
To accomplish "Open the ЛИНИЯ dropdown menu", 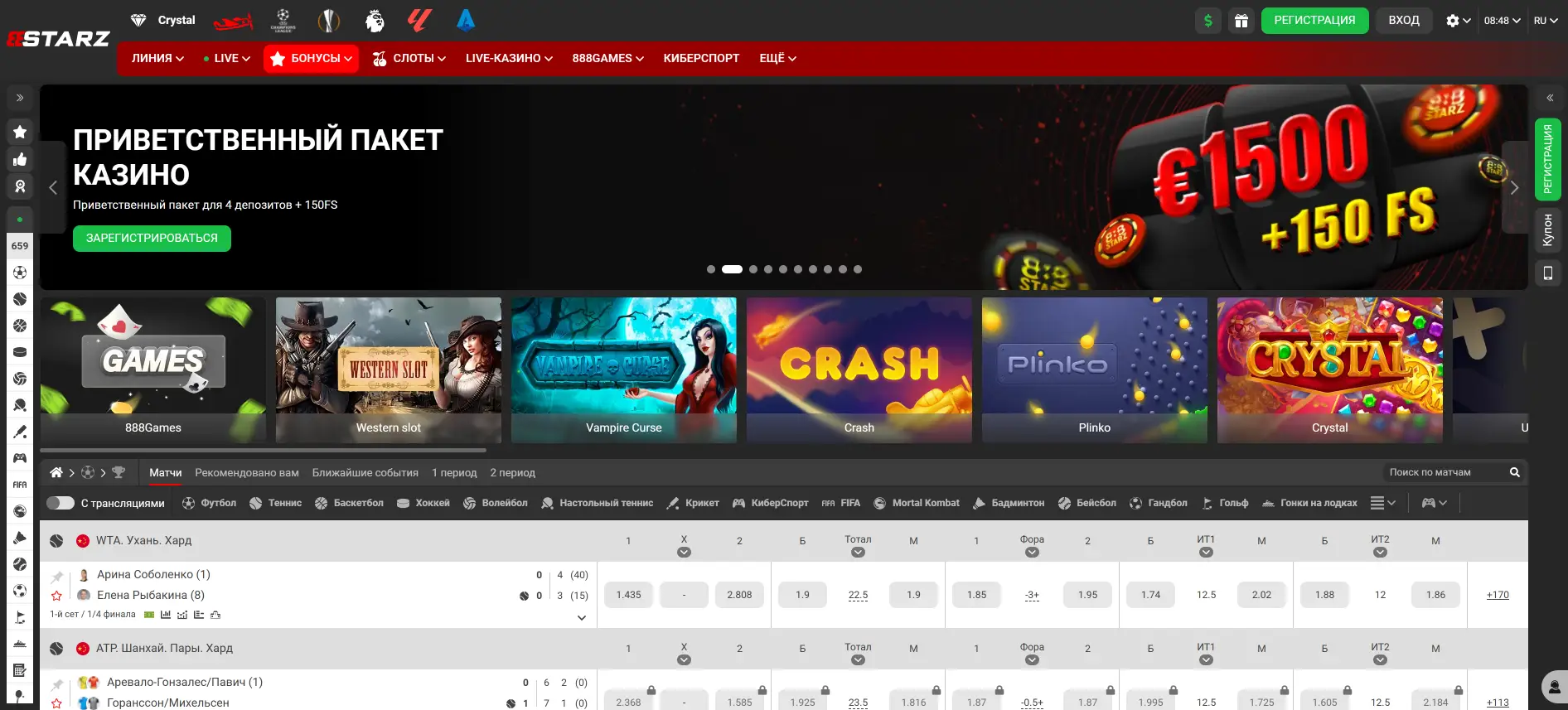I will click(157, 58).
